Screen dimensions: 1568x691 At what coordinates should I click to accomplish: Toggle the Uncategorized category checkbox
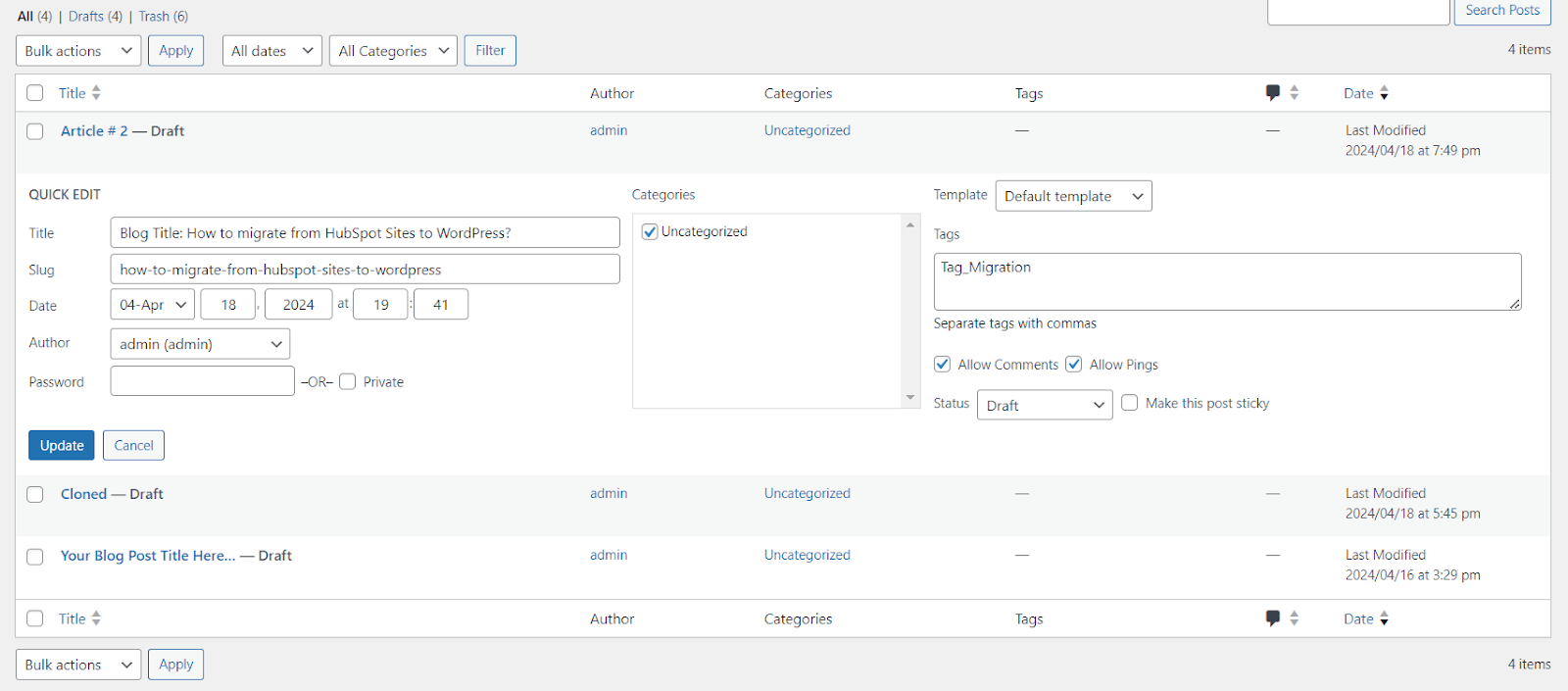pos(650,232)
